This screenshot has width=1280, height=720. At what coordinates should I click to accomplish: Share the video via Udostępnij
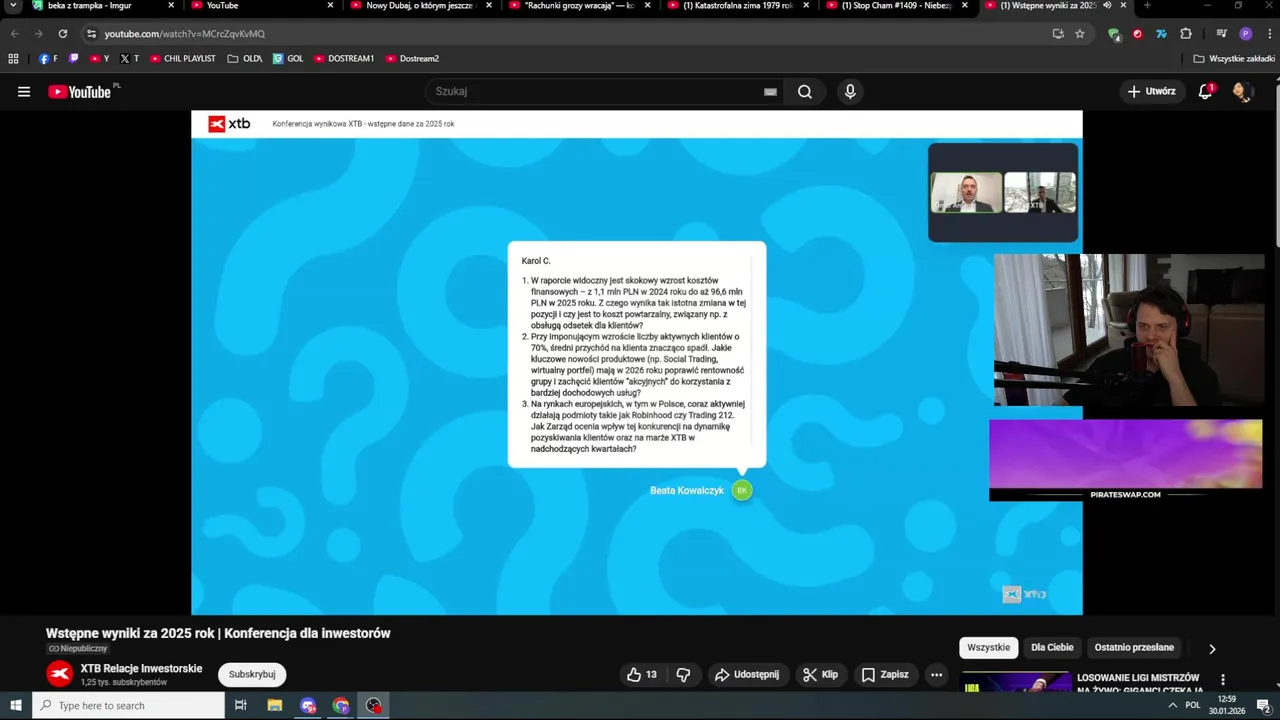[x=747, y=675]
